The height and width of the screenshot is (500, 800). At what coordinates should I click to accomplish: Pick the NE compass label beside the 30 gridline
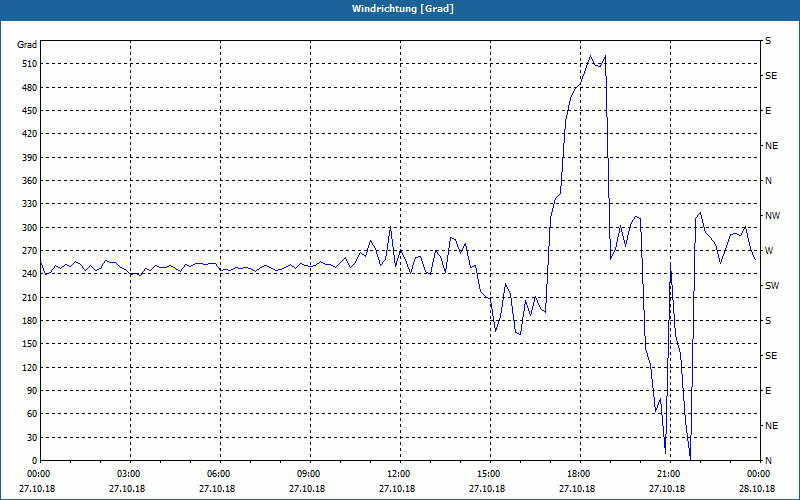click(771, 426)
